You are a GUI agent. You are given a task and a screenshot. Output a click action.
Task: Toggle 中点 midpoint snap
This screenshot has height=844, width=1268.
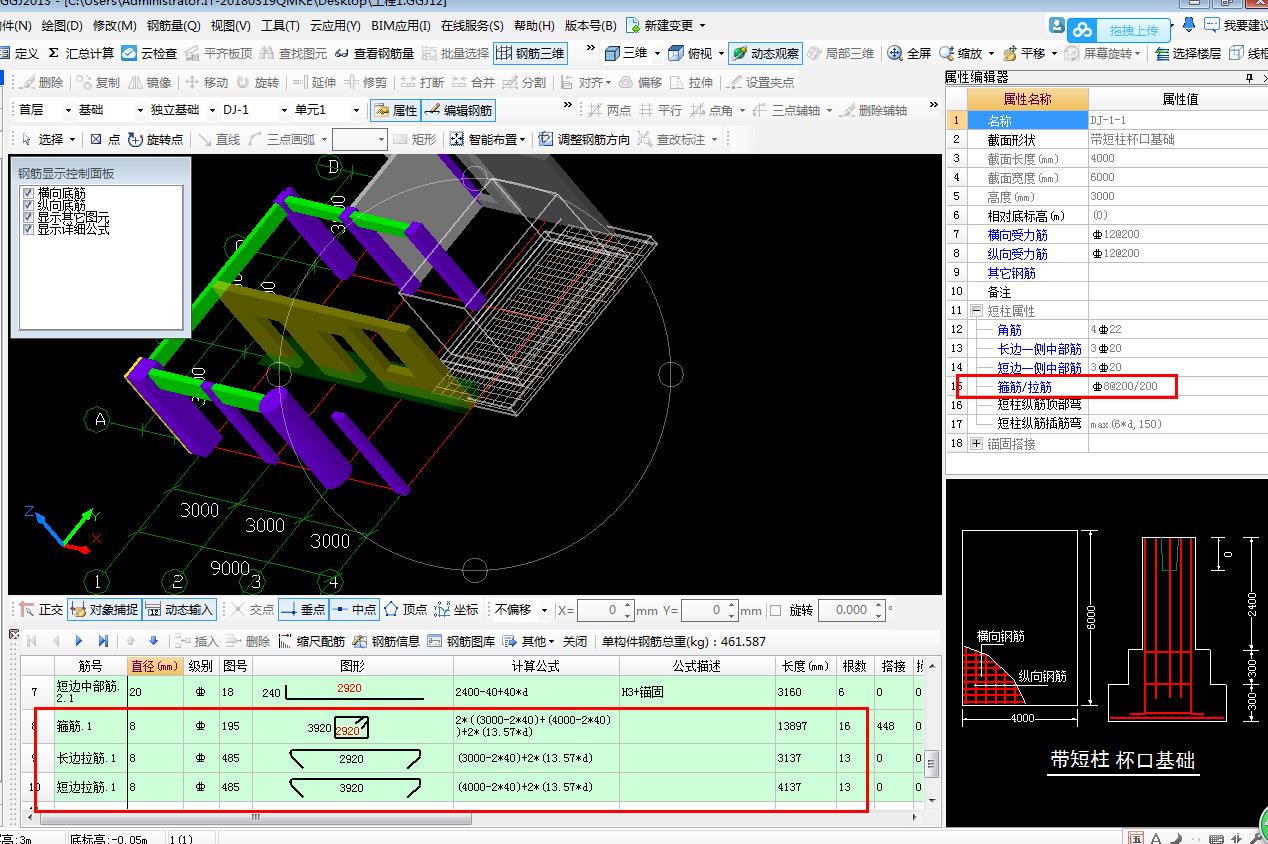[354, 609]
